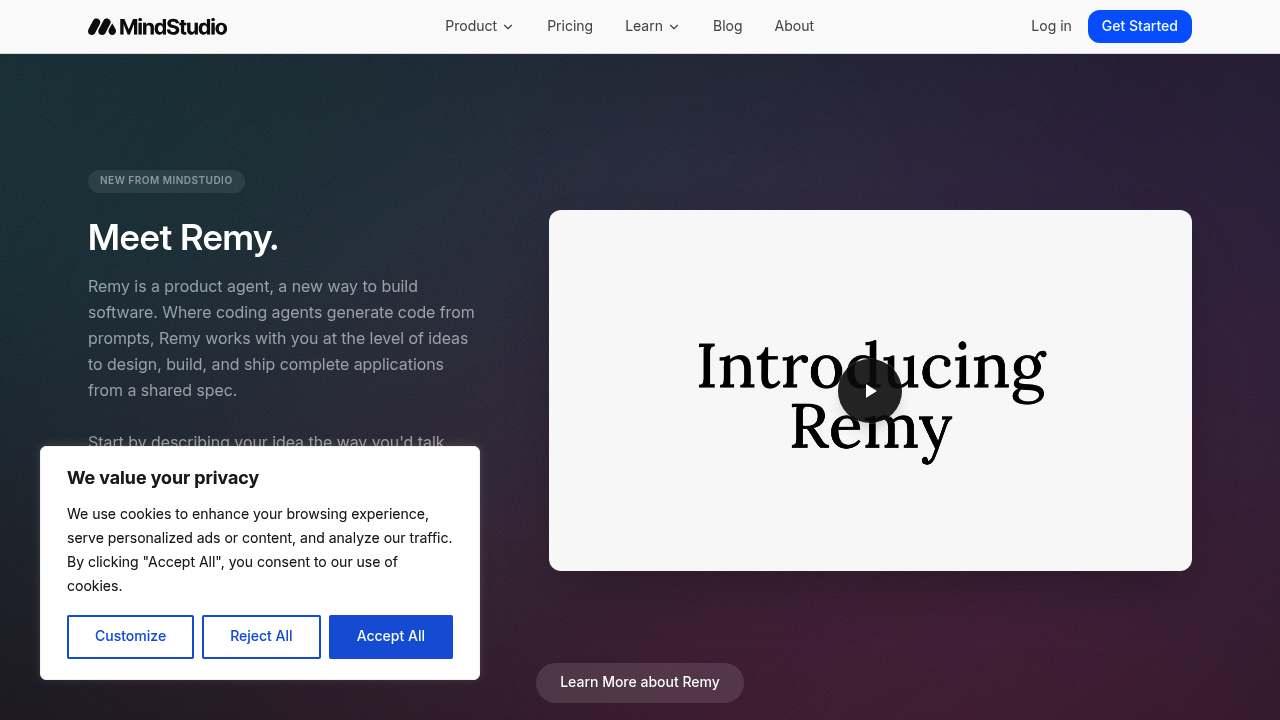
Task: Click the MindStudio logo
Action: click(x=157, y=26)
